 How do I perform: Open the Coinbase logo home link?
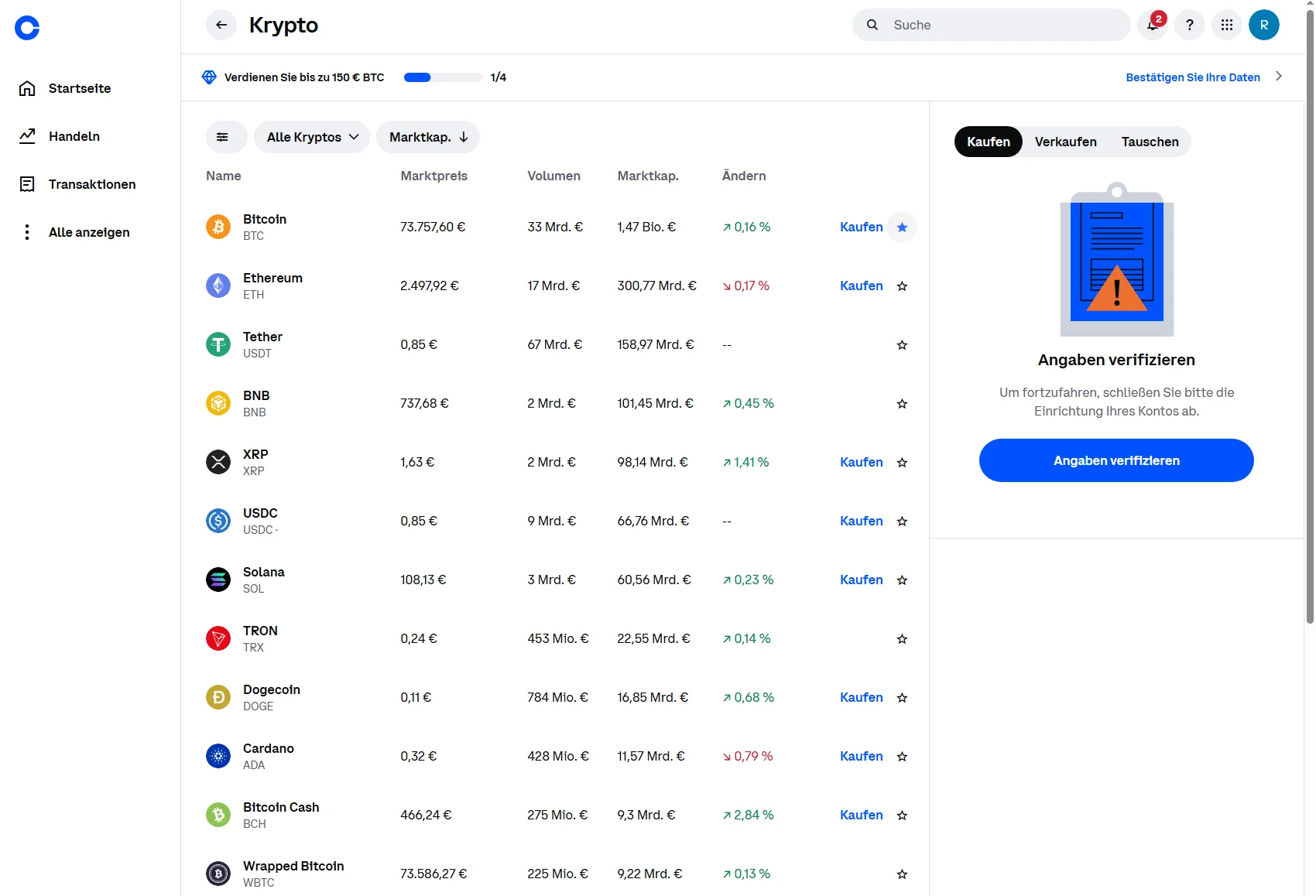(27, 28)
